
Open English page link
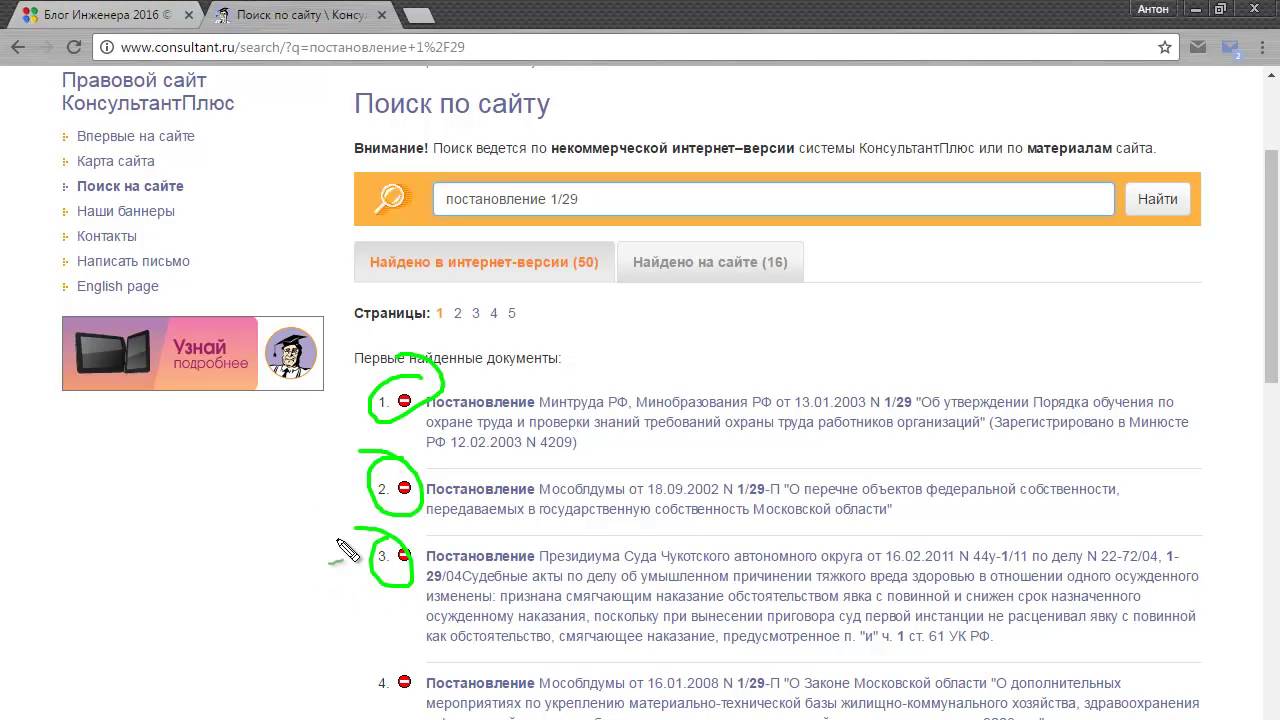point(118,286)
